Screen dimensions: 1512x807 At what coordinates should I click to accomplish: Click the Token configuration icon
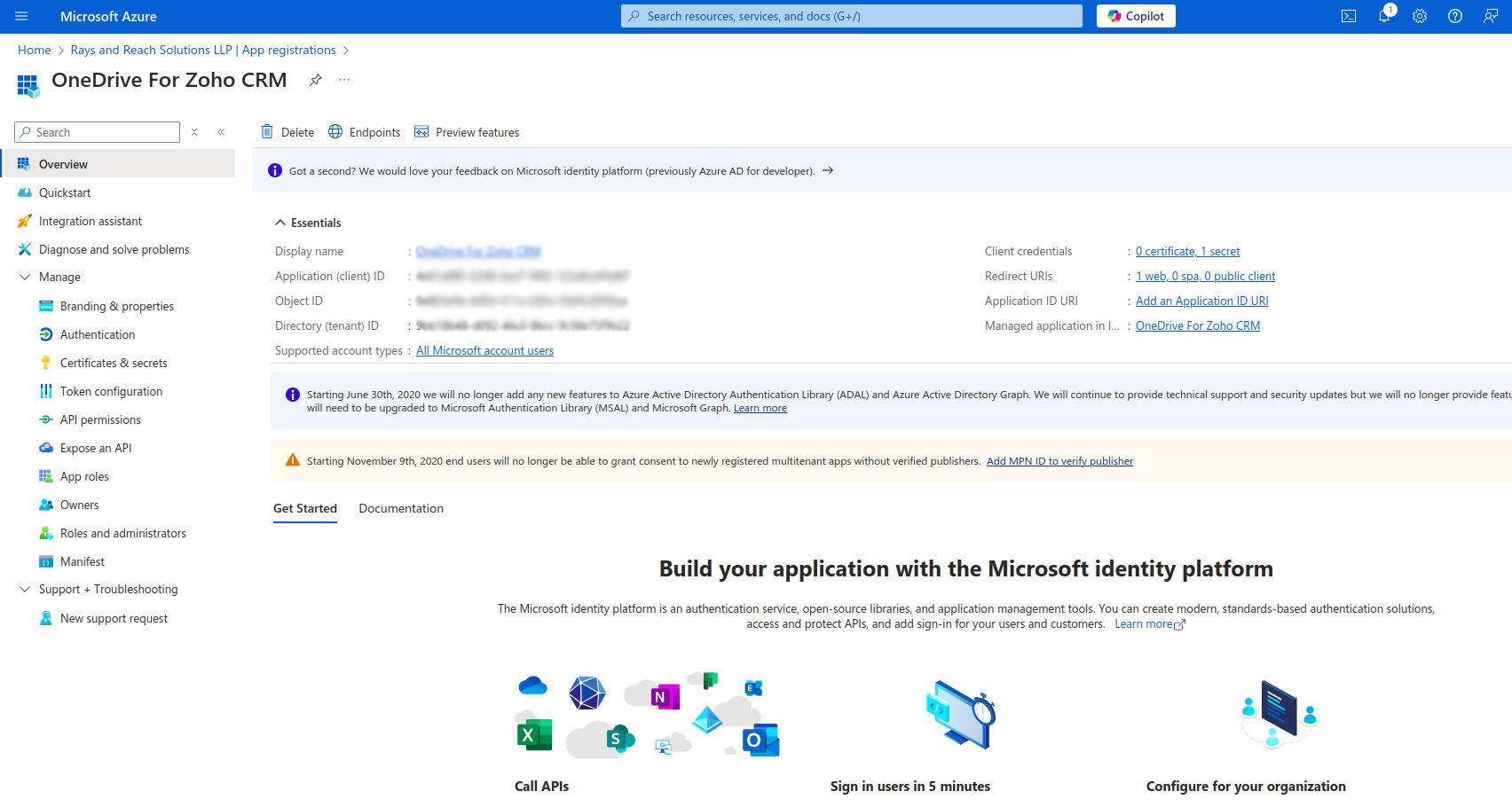(46, 391)
